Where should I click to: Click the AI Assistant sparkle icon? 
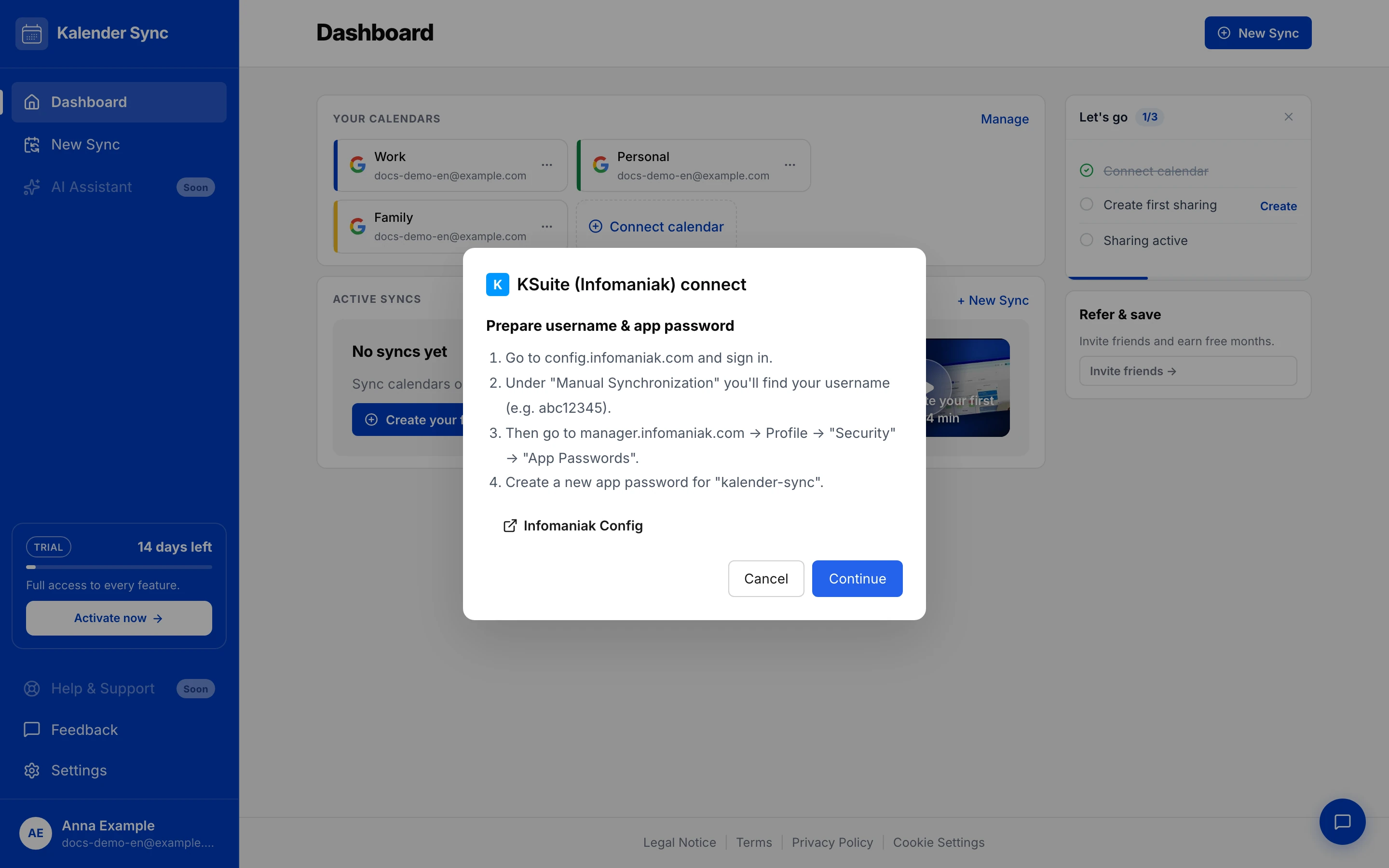tap(32, 187)
